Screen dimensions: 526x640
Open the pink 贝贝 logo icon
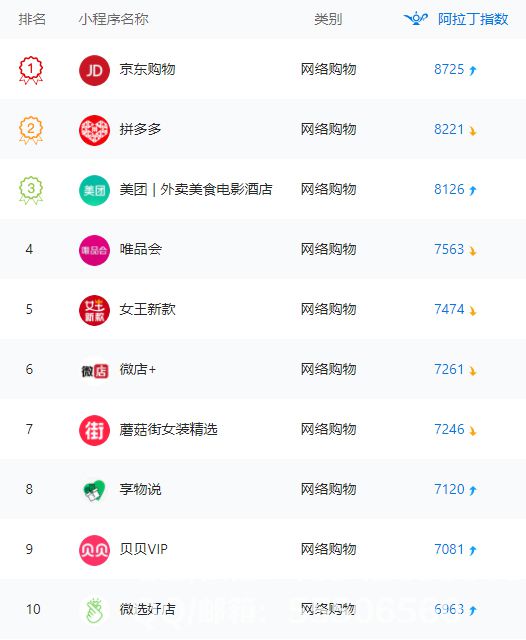(x=94, y=550)
